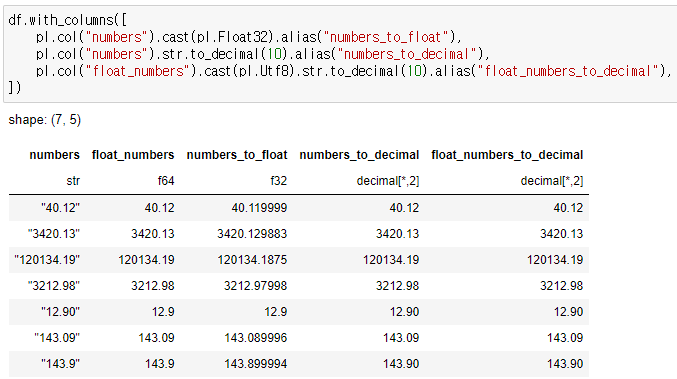
Task: Click value 143.899994 in numbers_to_float
Action: pyautogui.click(x=256, y=364)
